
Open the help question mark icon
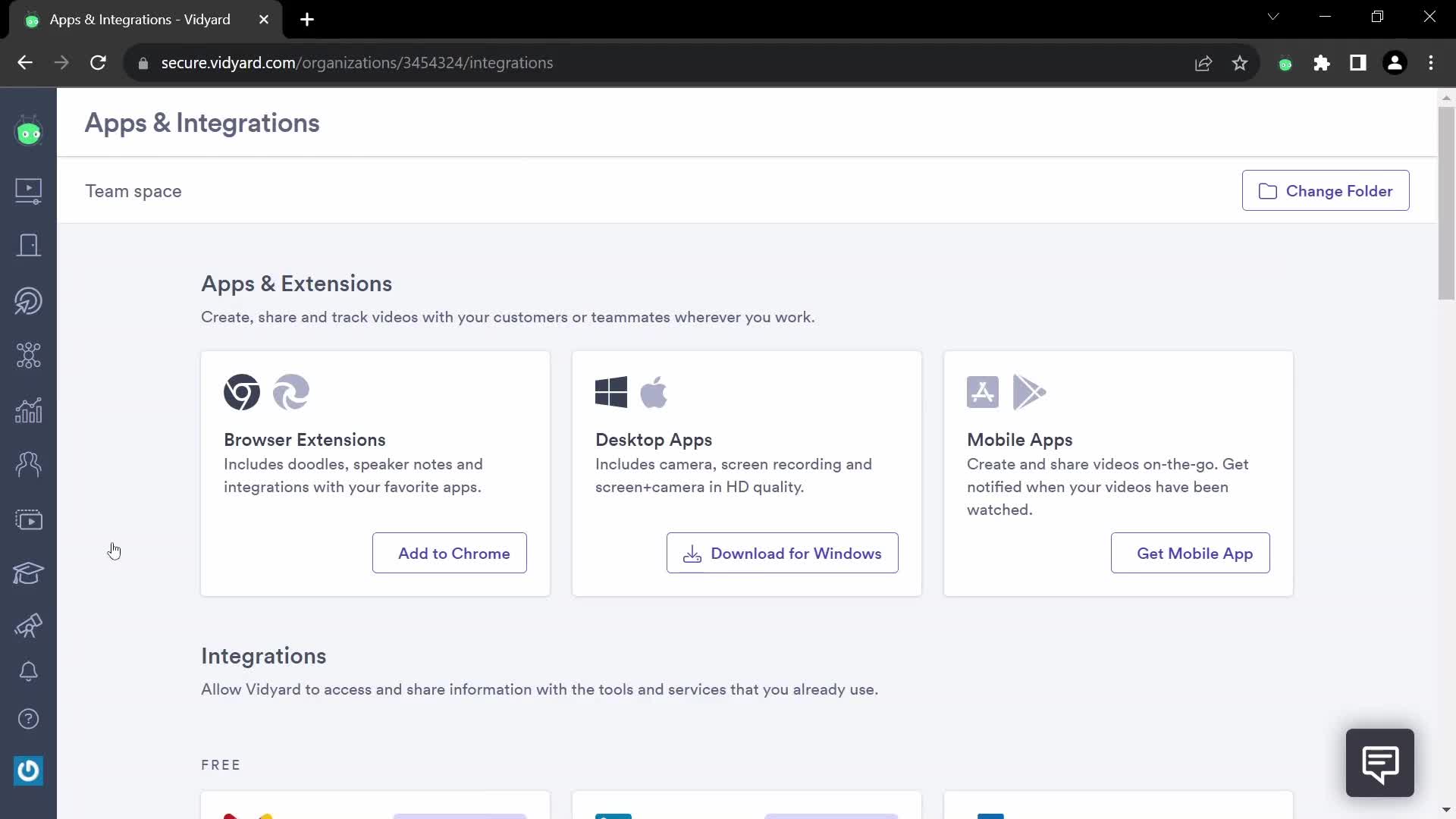point(28,719)
